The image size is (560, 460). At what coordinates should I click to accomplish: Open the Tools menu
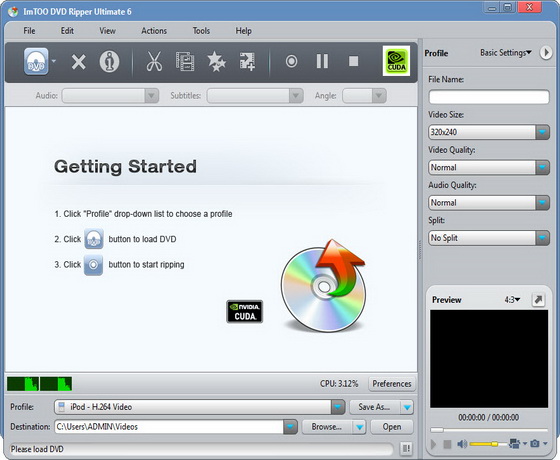pos(201,31)
